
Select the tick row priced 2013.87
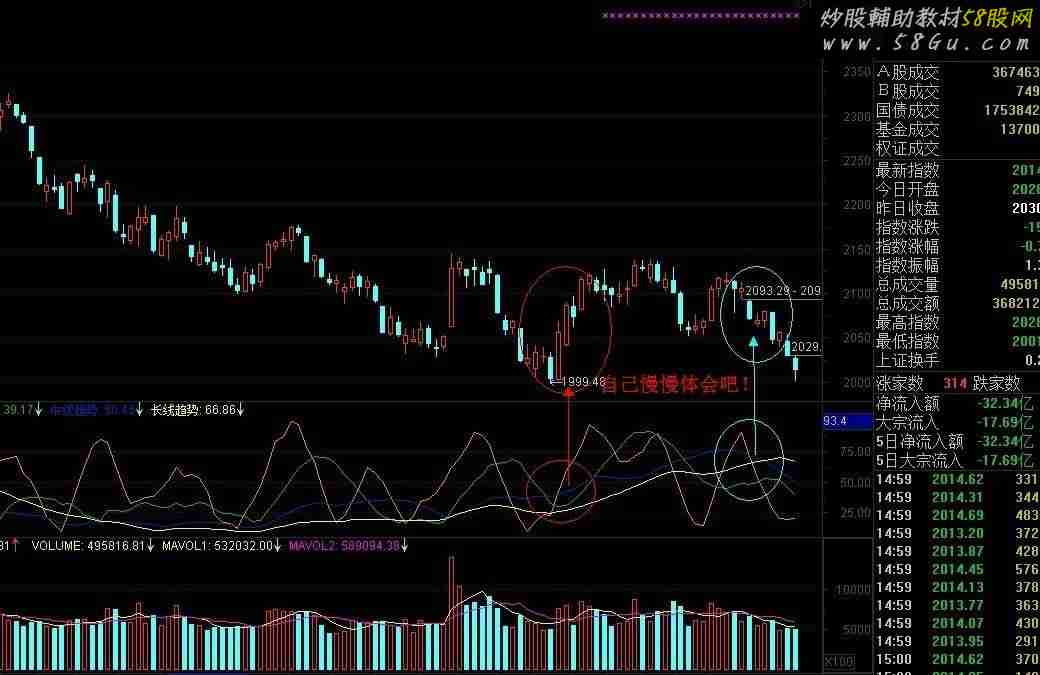958,551
